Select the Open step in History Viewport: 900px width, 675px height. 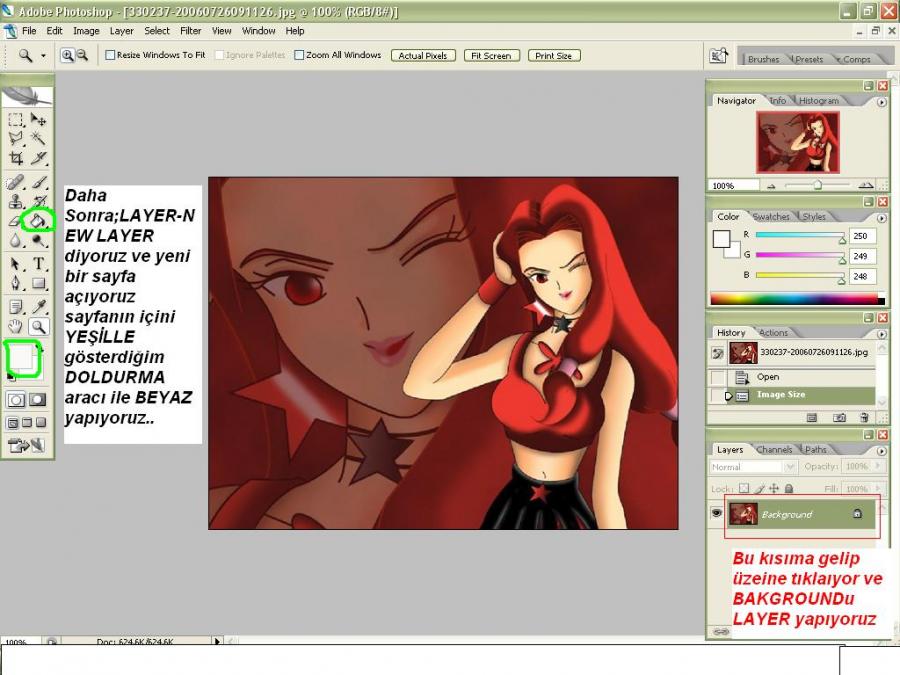(x=767, y=377)
